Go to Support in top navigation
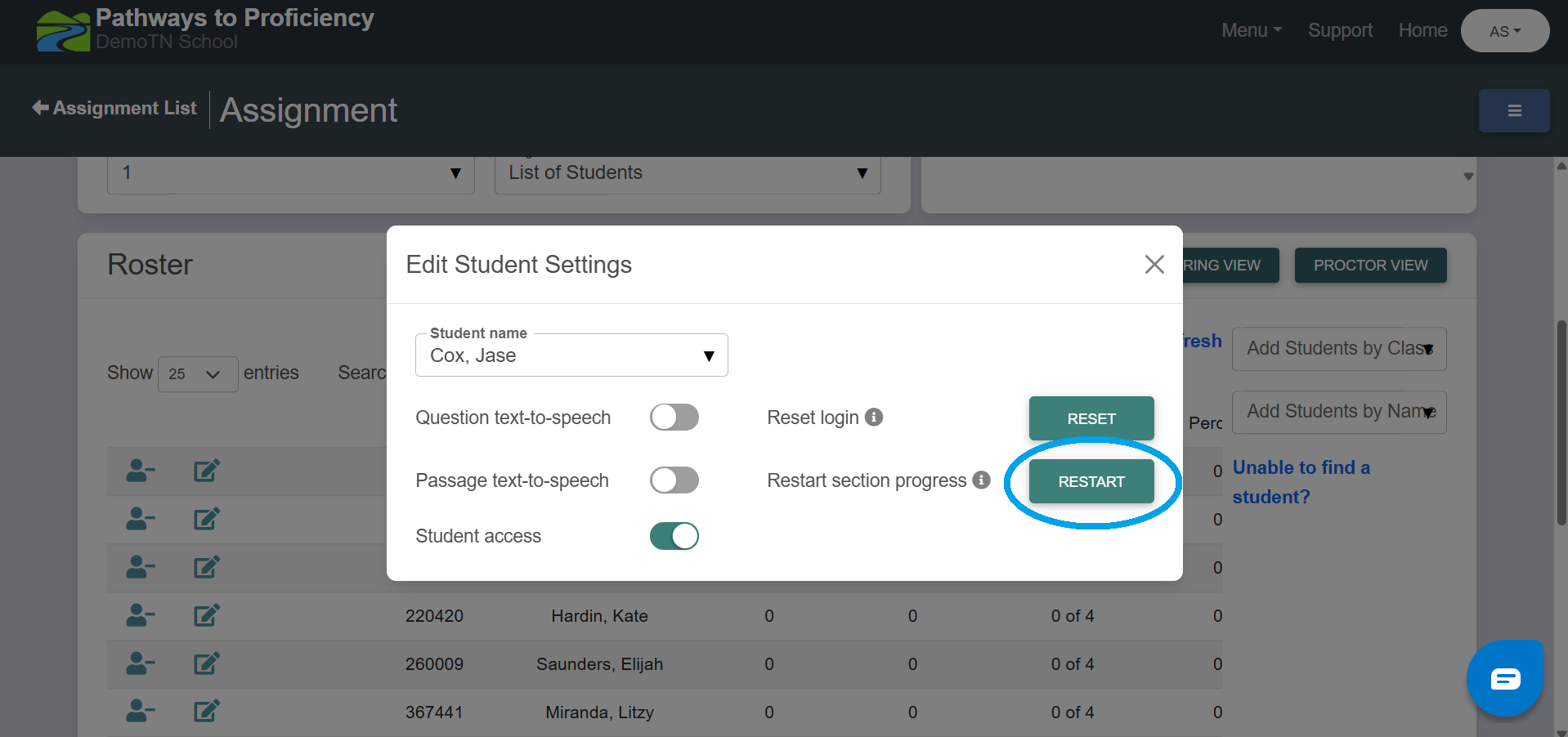The image size is (1568, 737). tap(1340, 31)
